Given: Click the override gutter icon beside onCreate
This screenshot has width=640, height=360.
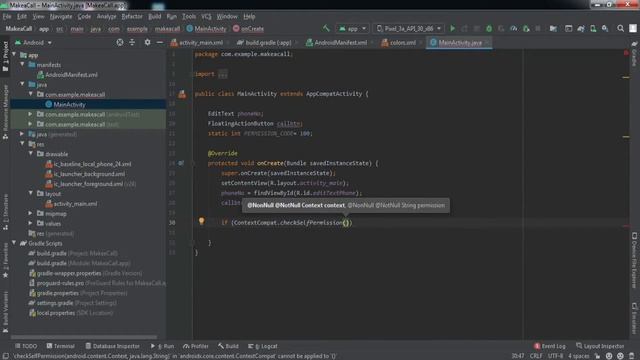Looking at the screenshot, I should (181, 163).
